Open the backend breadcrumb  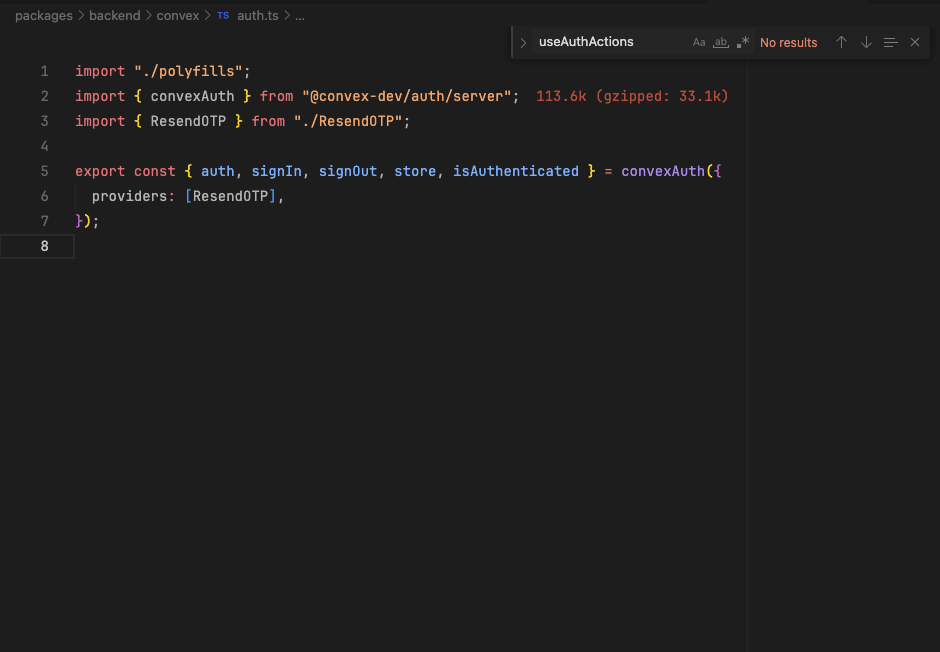coord(115,16)
